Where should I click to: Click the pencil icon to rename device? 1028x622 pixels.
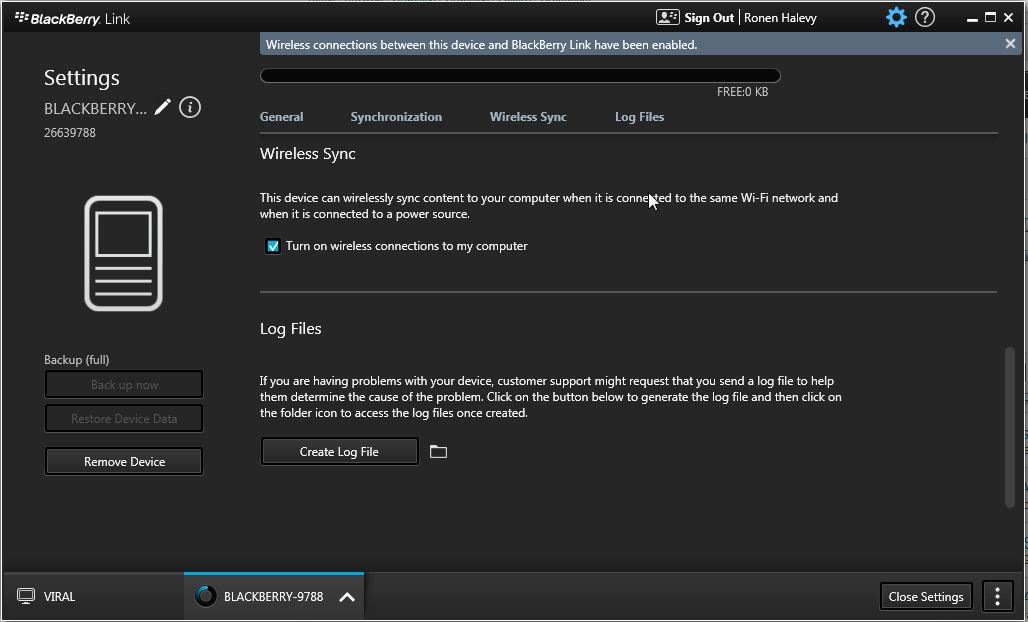tap(163, 107)
